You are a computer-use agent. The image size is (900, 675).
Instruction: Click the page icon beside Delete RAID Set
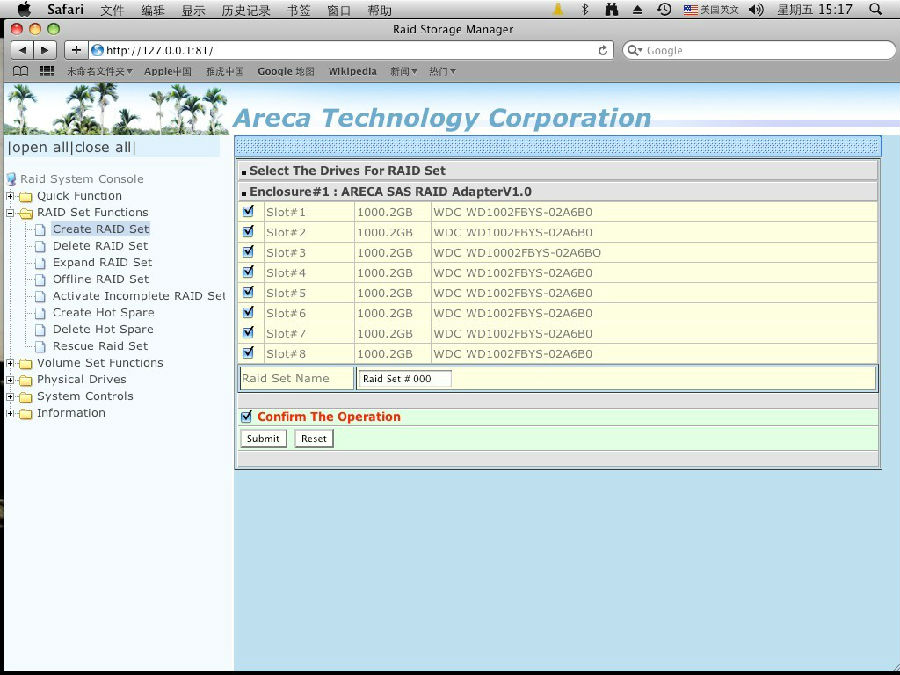pos(40,246)
